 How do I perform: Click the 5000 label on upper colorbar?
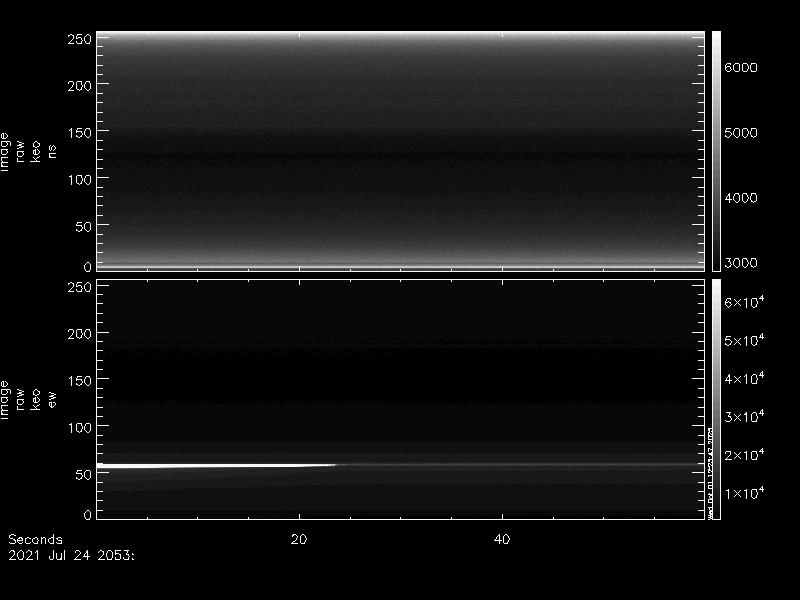[x=741, y=133]
